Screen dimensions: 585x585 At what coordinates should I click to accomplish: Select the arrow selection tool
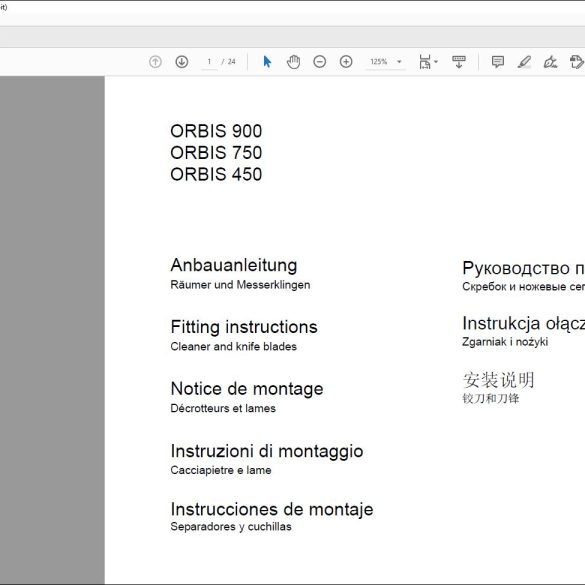click(x=267, y=62)
